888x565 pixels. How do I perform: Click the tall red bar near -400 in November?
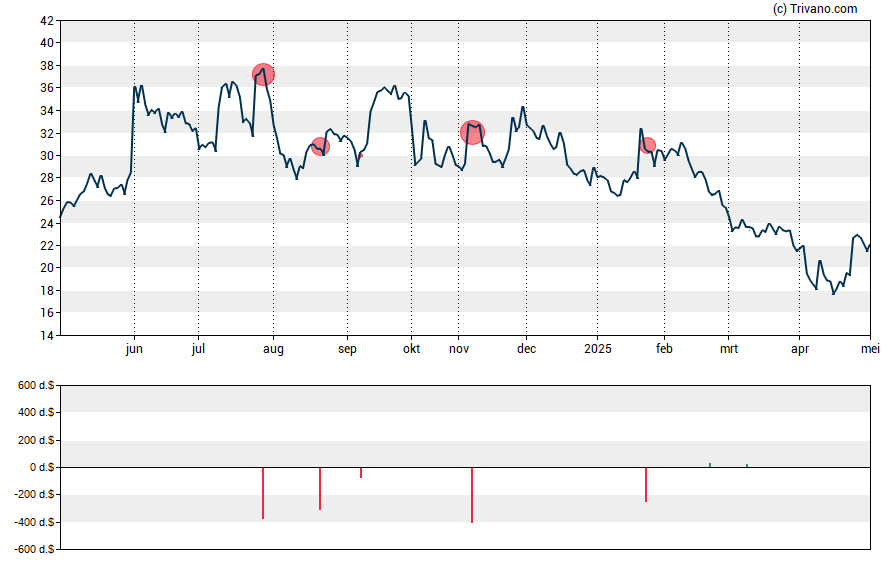tap(472, 495)
